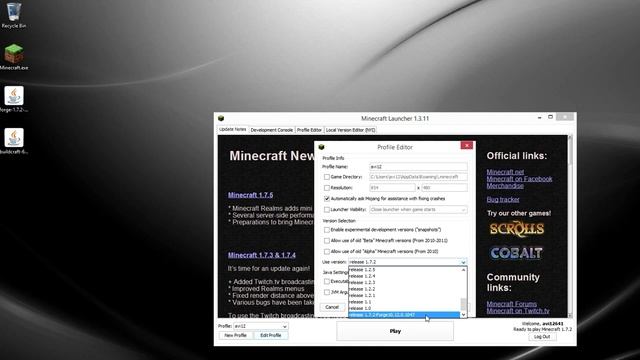Click the version list scrollbar thumb
Viewport: 640px width, 360px height.
tap(463, 304)
